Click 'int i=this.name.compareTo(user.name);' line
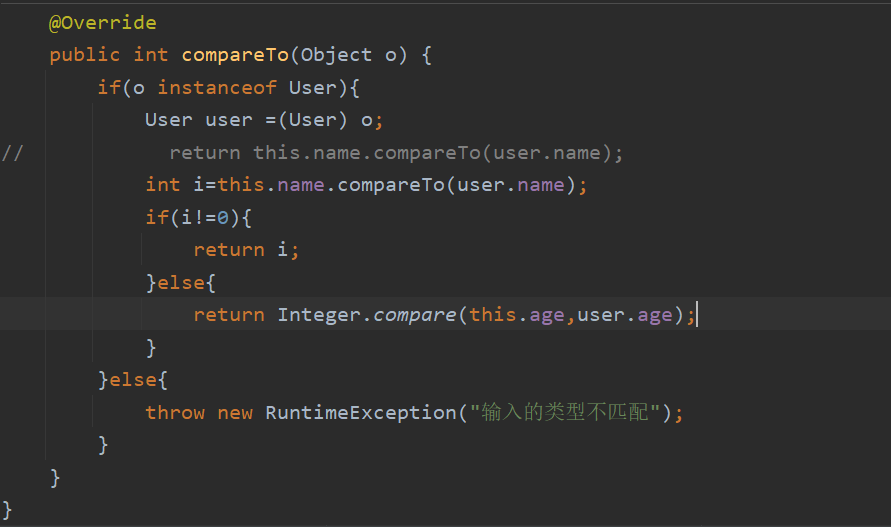891x527 pixels. (366, 185)
